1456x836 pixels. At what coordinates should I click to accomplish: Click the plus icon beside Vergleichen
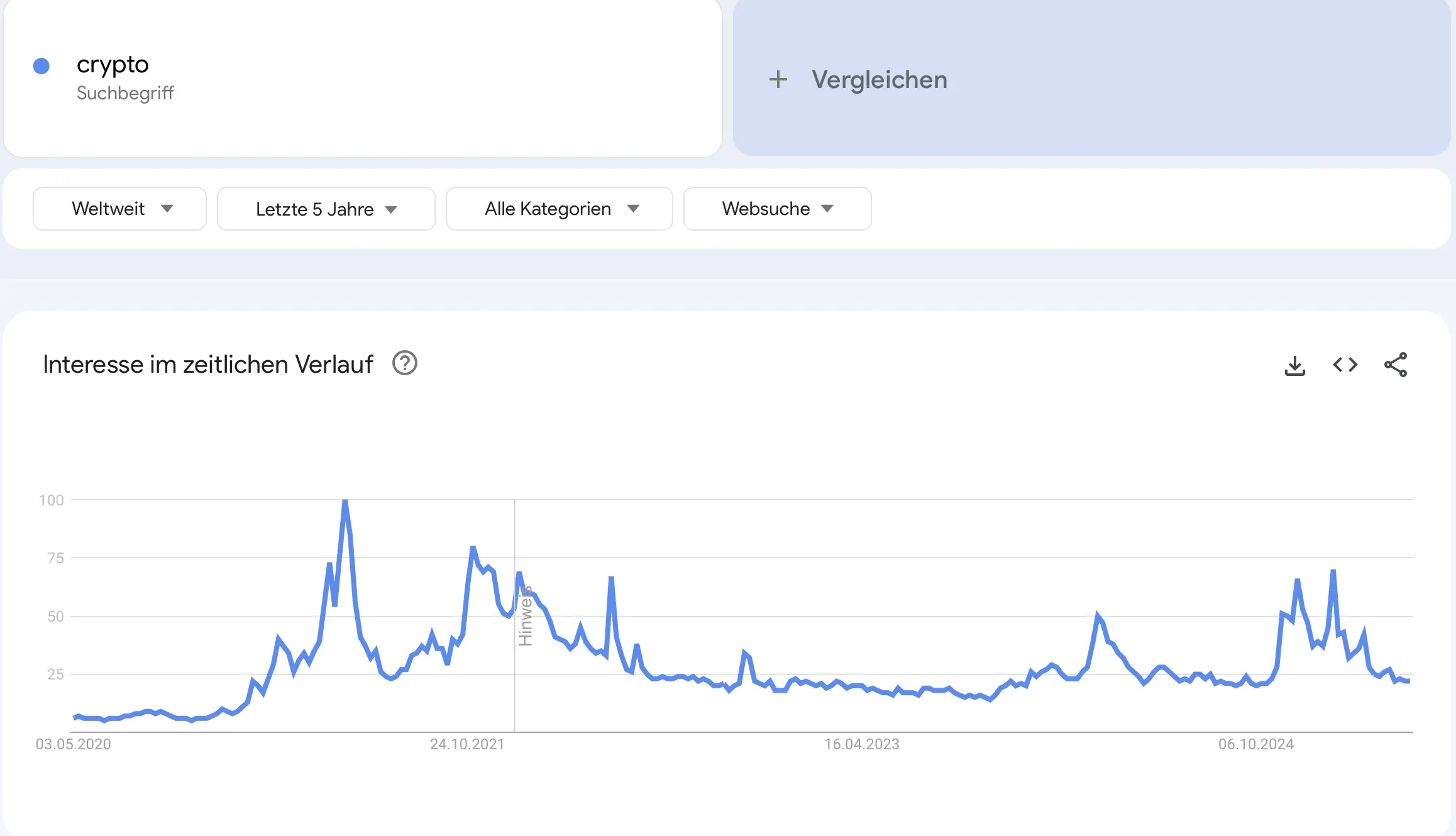coord(778,79)
